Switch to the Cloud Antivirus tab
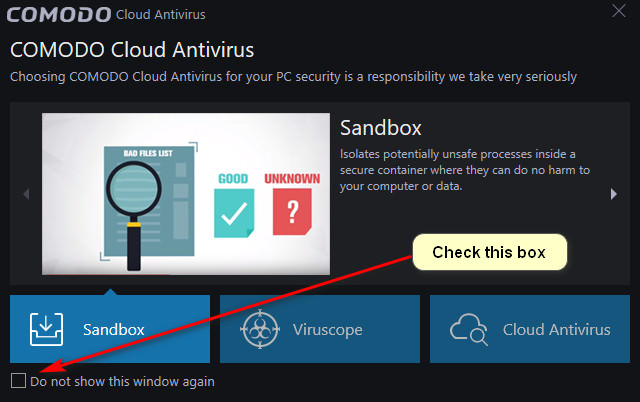Image resolution: width=640 pixels, height=402 pixels. 530,329
